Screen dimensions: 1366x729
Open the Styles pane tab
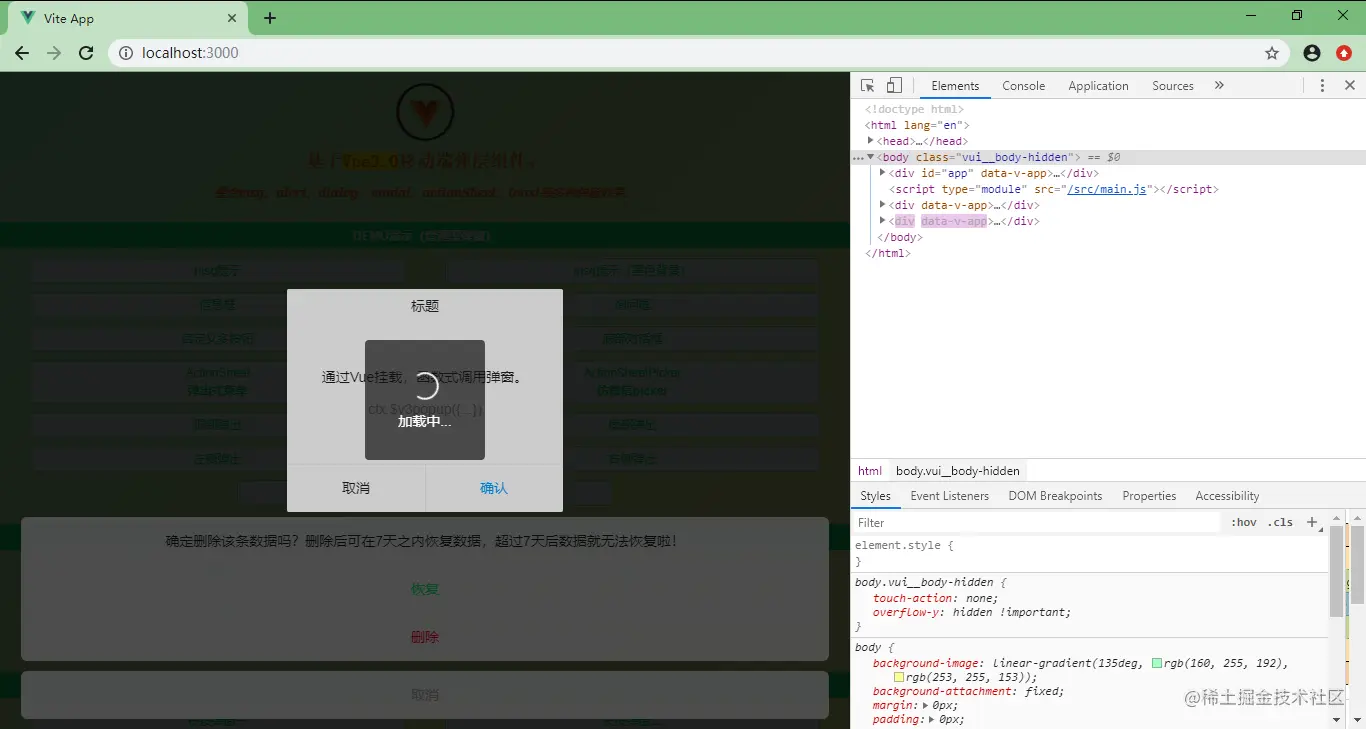pyautogui.click(x=875, y=496)
